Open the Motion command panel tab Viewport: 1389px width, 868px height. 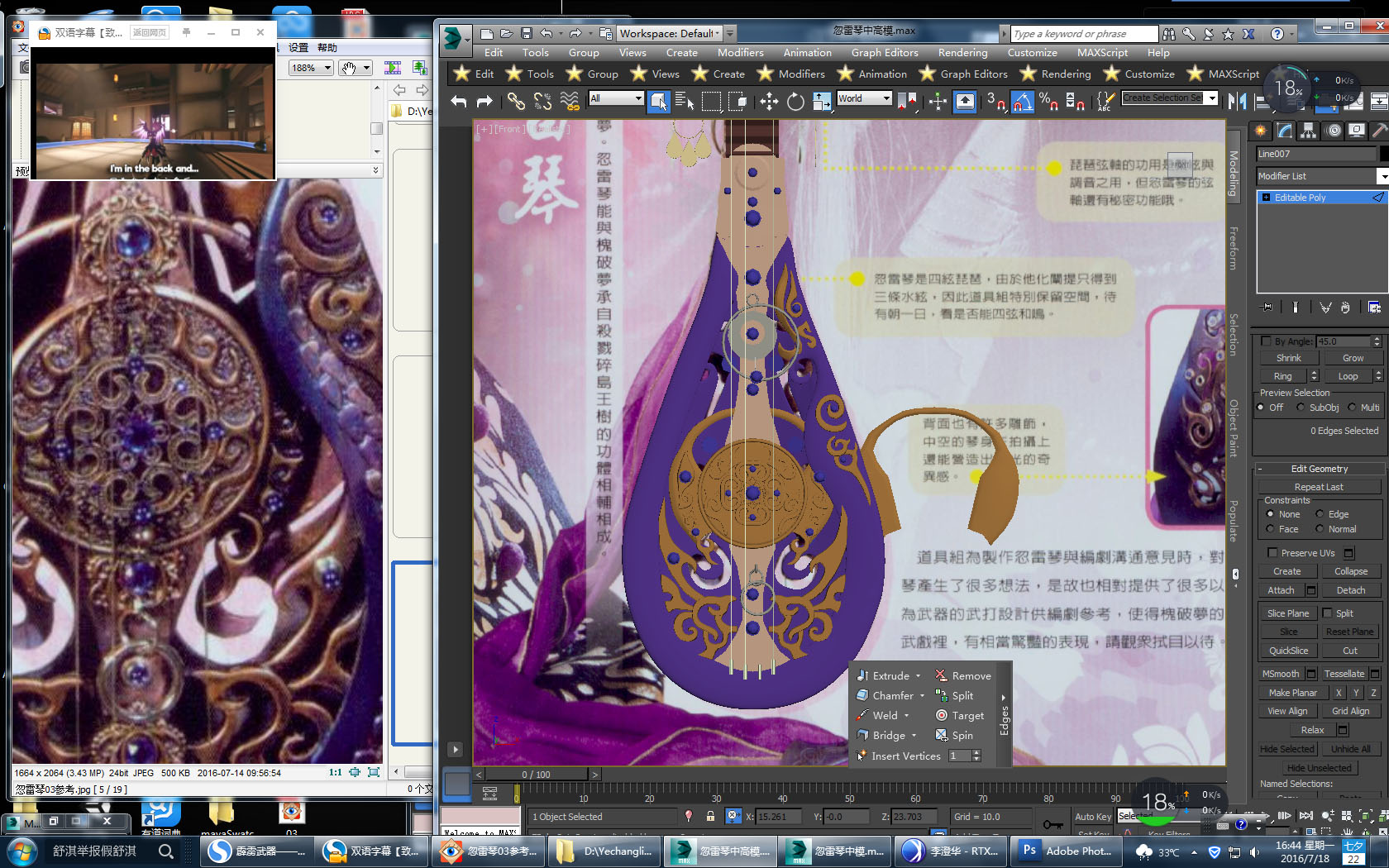coord(1333,131)
